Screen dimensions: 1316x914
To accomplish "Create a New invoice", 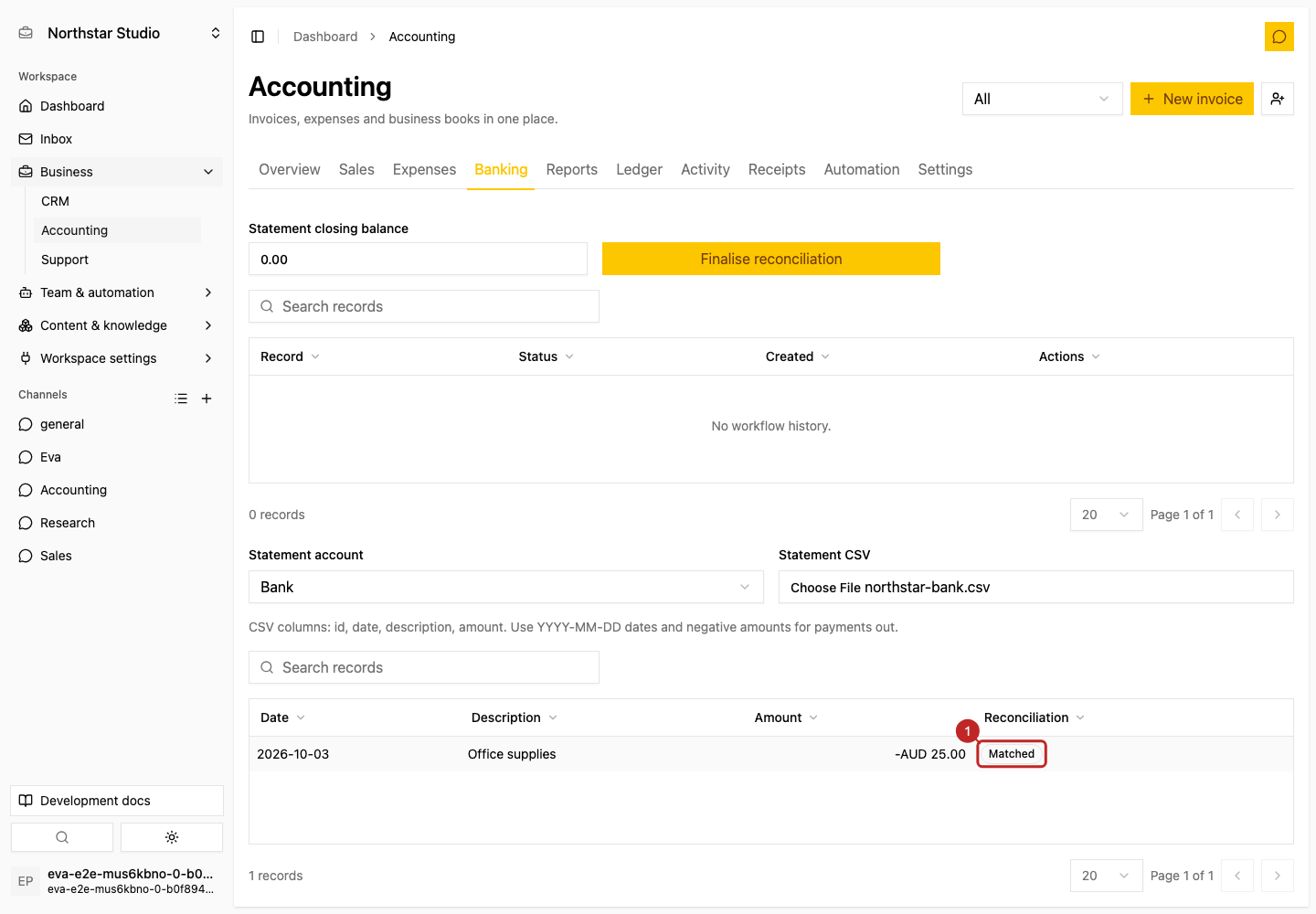I will click(x=1192, y=99).
